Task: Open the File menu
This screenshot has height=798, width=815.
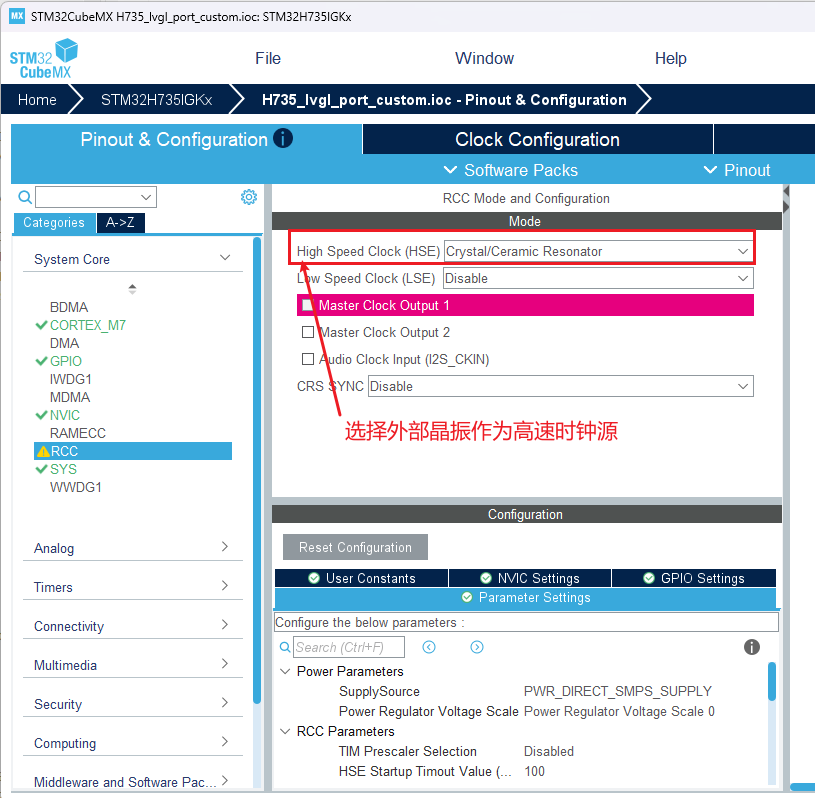Action: click(268, 58)
